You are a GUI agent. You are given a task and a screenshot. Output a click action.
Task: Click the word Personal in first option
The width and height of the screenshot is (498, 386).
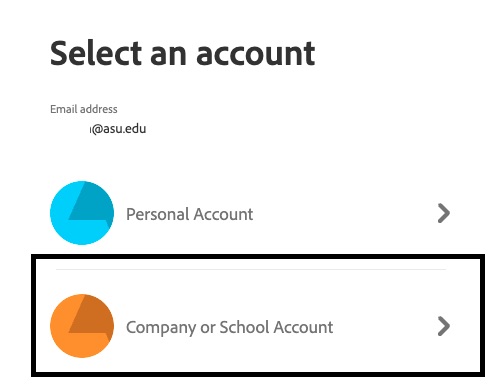tap(157, 214)
